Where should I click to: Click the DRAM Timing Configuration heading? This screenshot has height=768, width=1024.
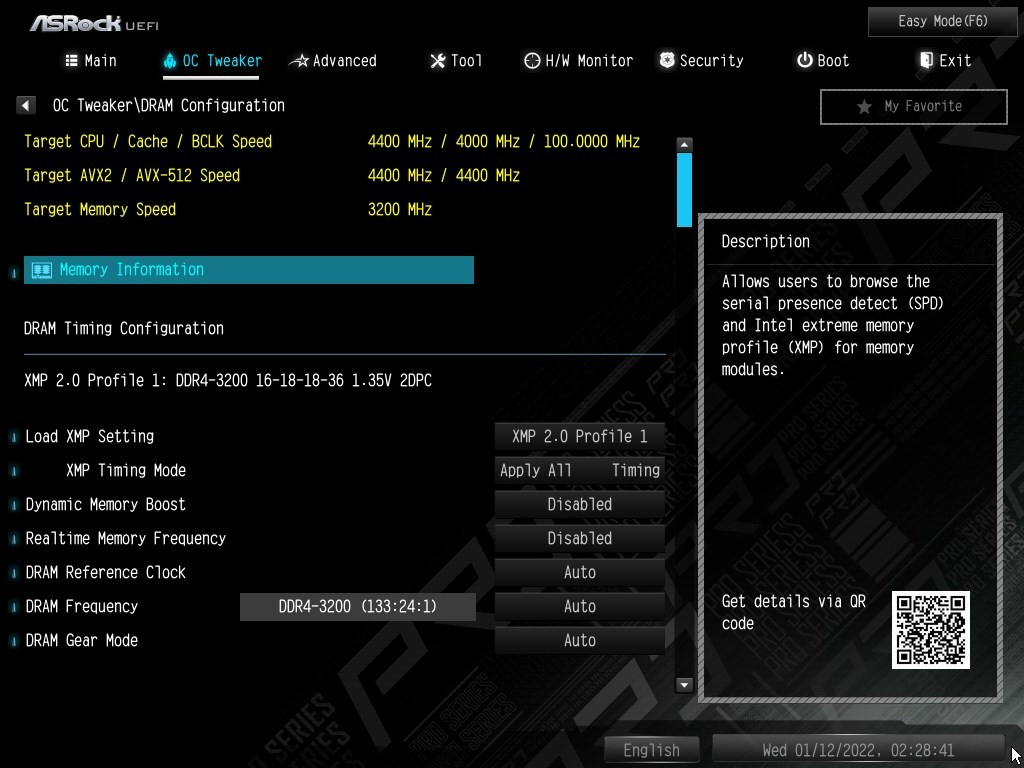pos(123,328)
